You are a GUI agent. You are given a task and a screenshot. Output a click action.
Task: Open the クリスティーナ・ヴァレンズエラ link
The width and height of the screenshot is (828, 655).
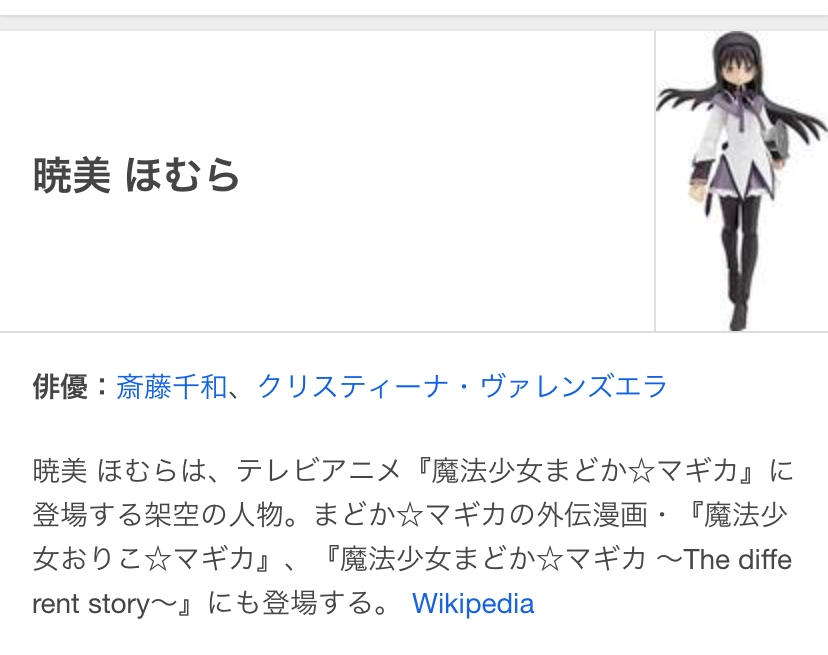tap(463, 387)
